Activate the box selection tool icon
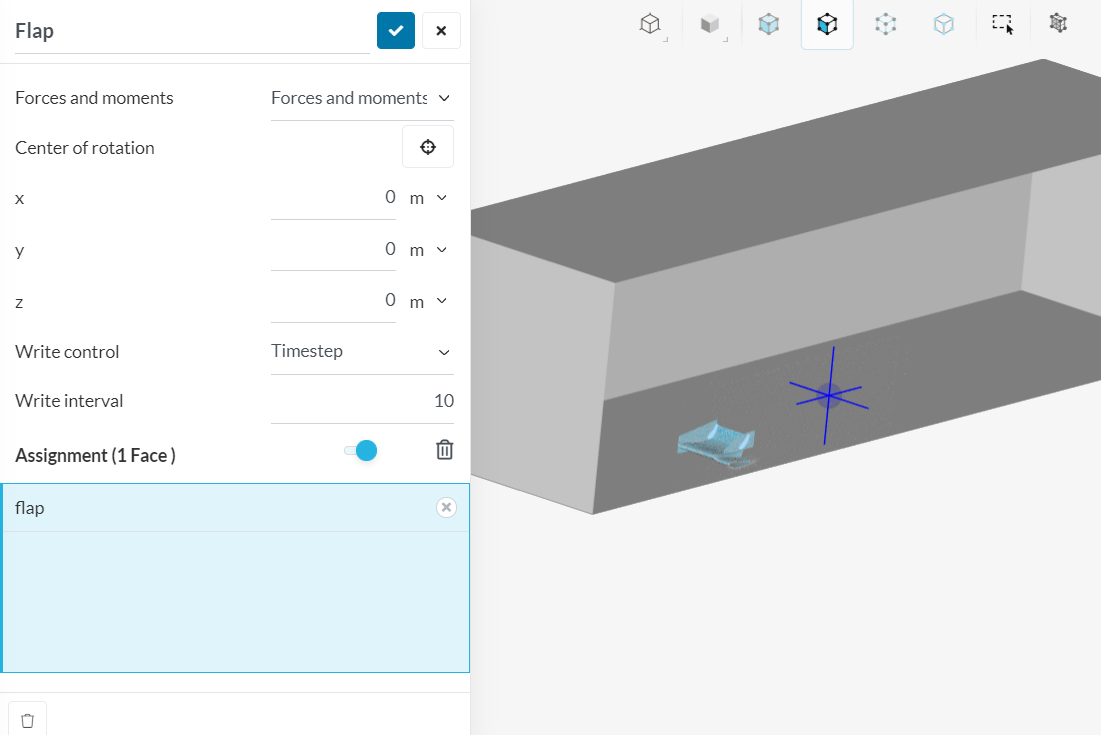1101x735 pixels. (x=1003, y=24)
